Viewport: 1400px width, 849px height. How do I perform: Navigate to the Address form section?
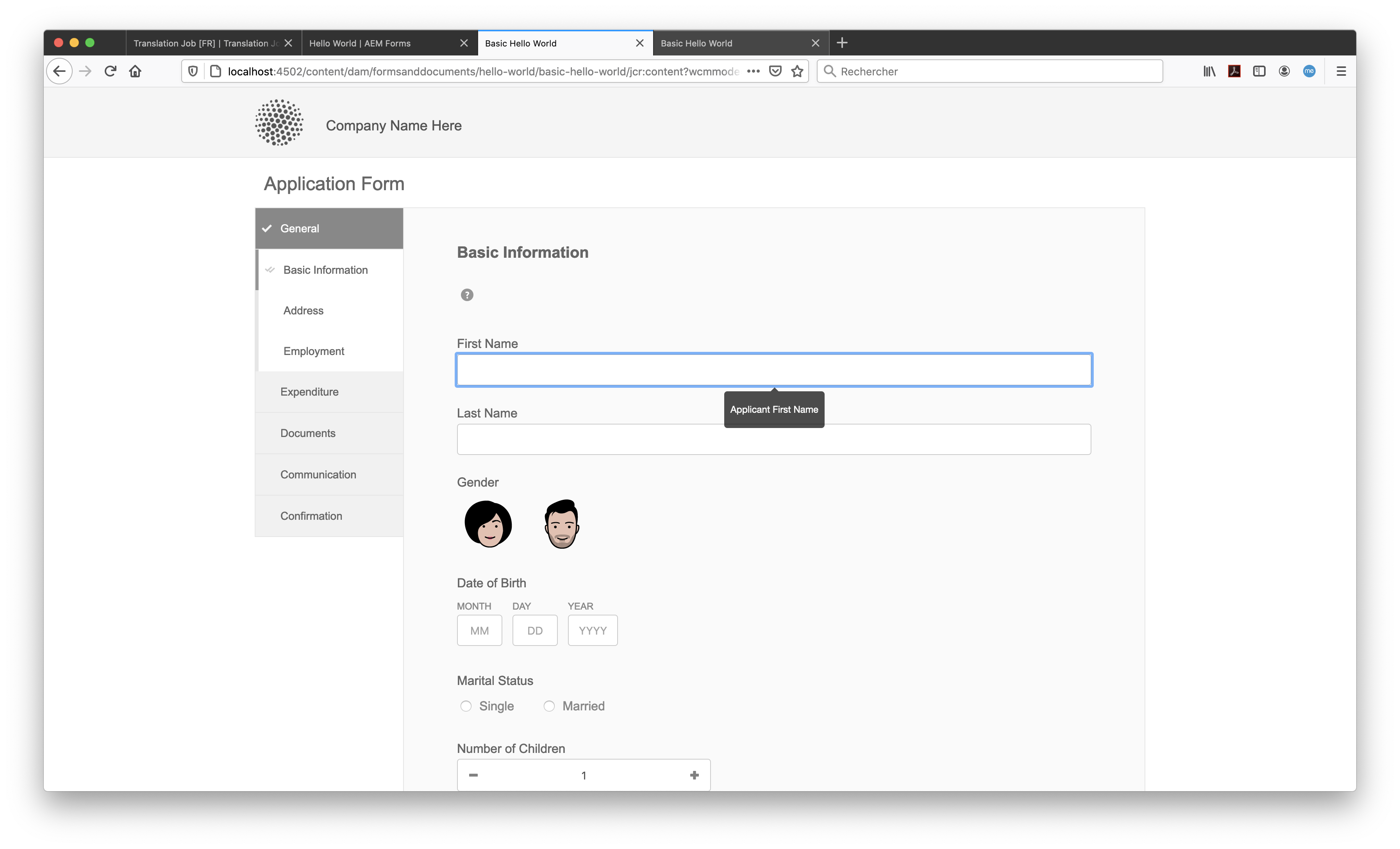(304, 310)
